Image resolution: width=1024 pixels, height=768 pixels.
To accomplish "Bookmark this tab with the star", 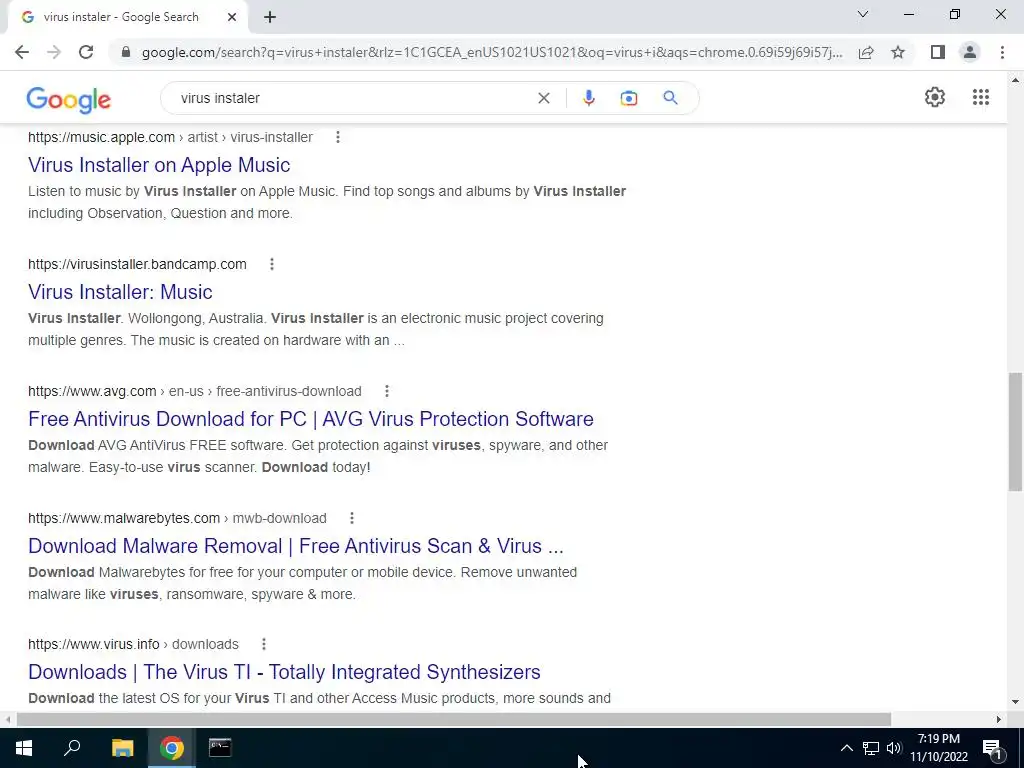I will [898, 52].
